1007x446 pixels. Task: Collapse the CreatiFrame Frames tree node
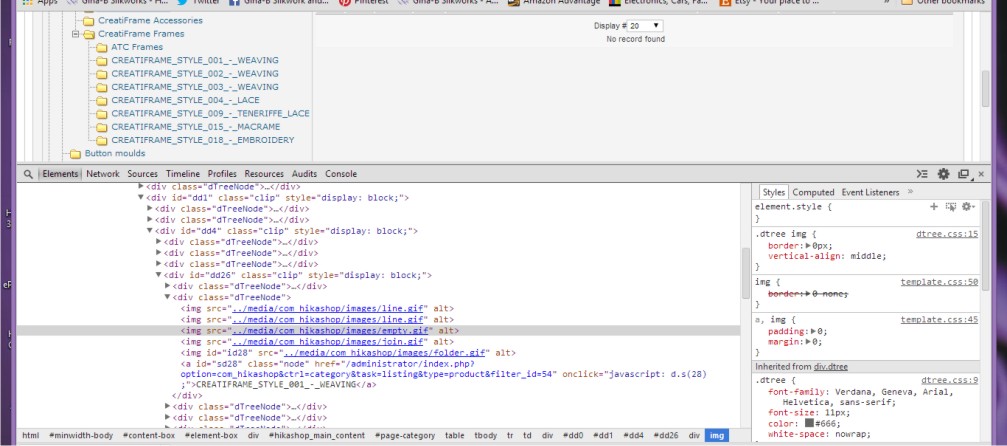click(x=75, y=34)
